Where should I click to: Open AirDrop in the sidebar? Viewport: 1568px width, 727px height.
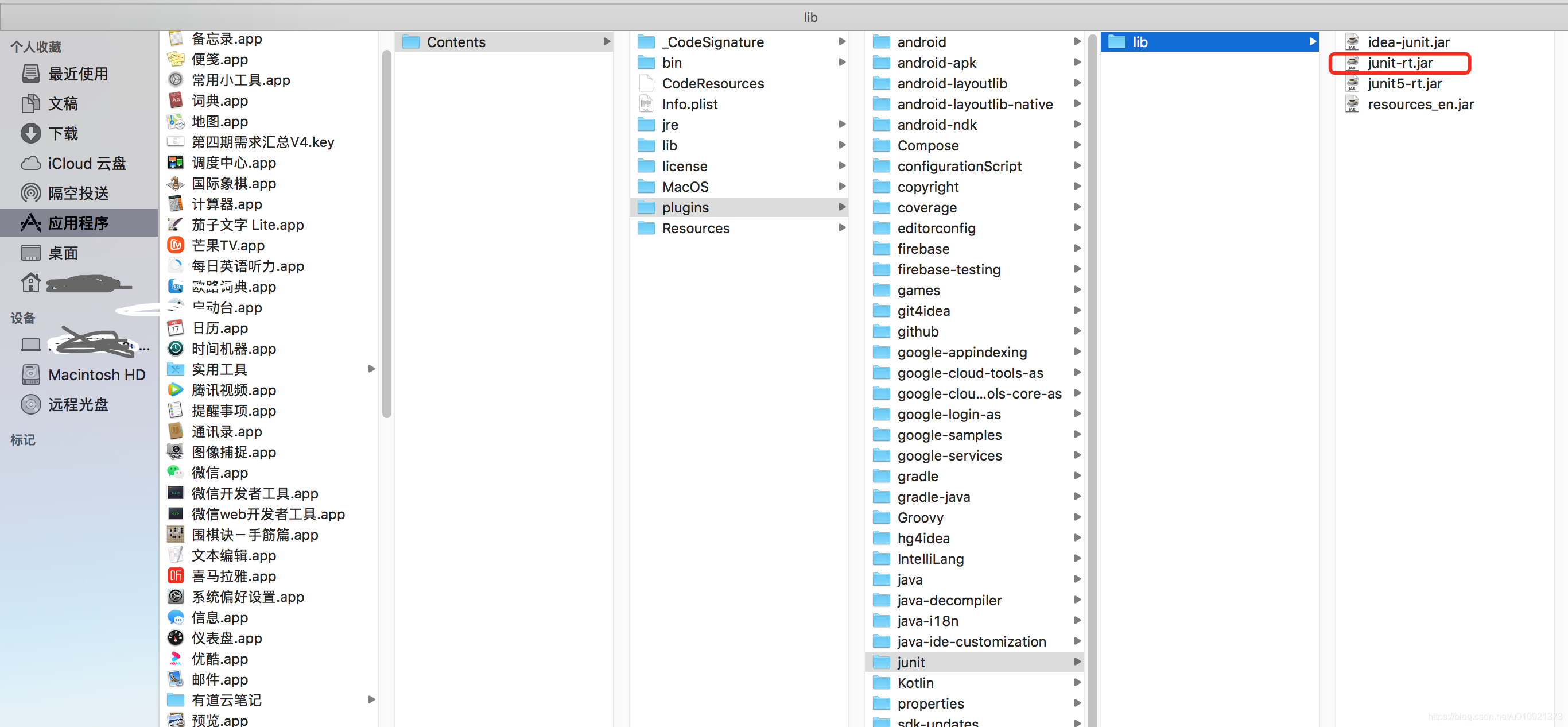tap(78, 193)
